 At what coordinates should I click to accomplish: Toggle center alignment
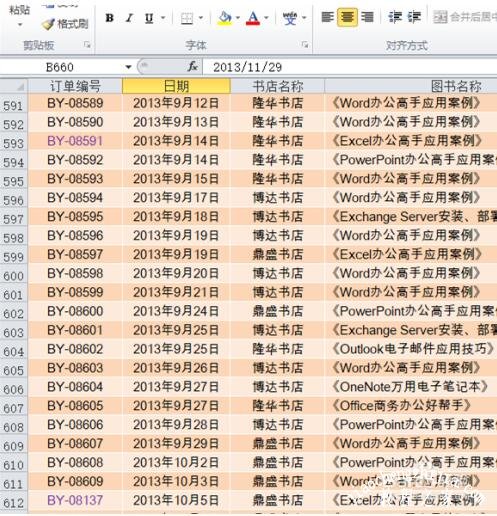pyautogui.click(x=347, y=17)
